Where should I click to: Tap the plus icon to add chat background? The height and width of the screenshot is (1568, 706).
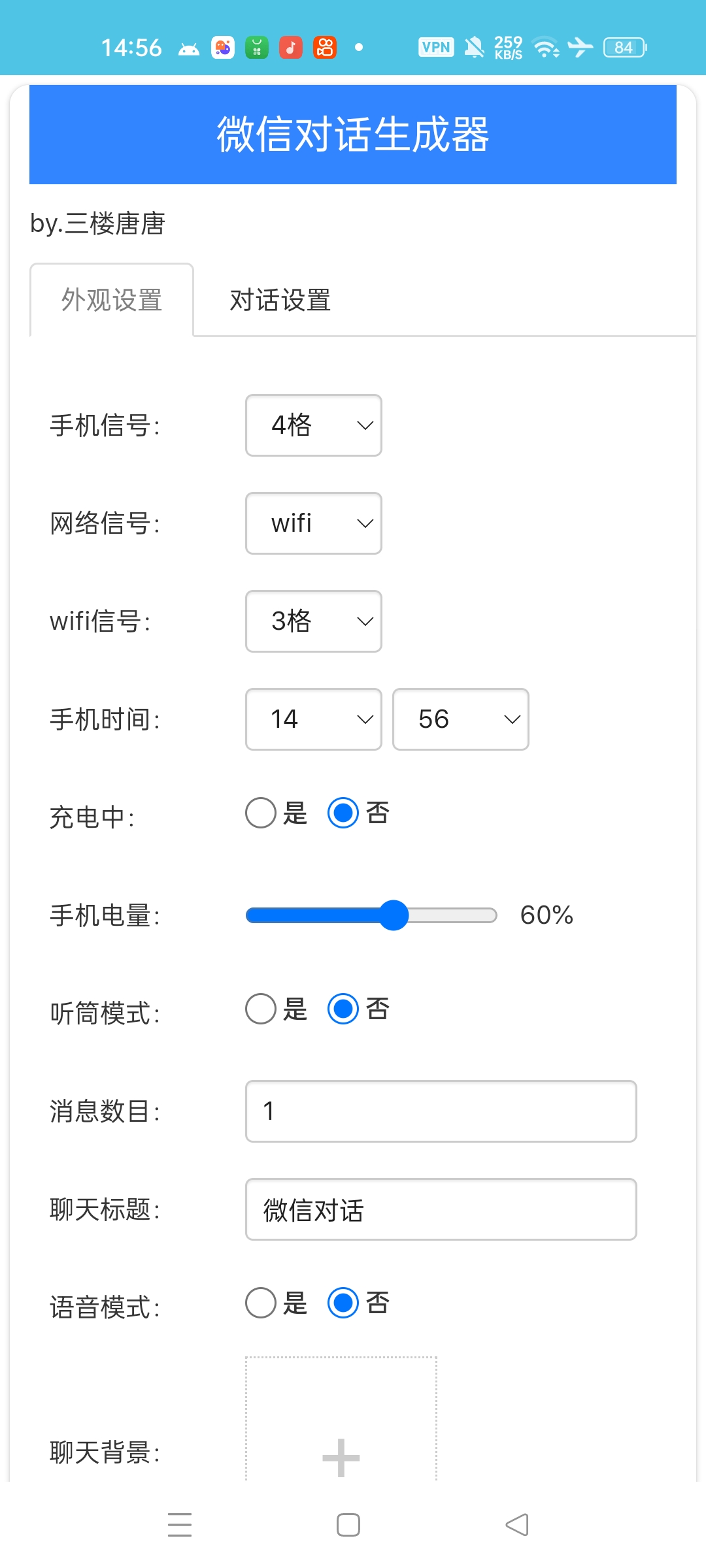coord(341,1457)
